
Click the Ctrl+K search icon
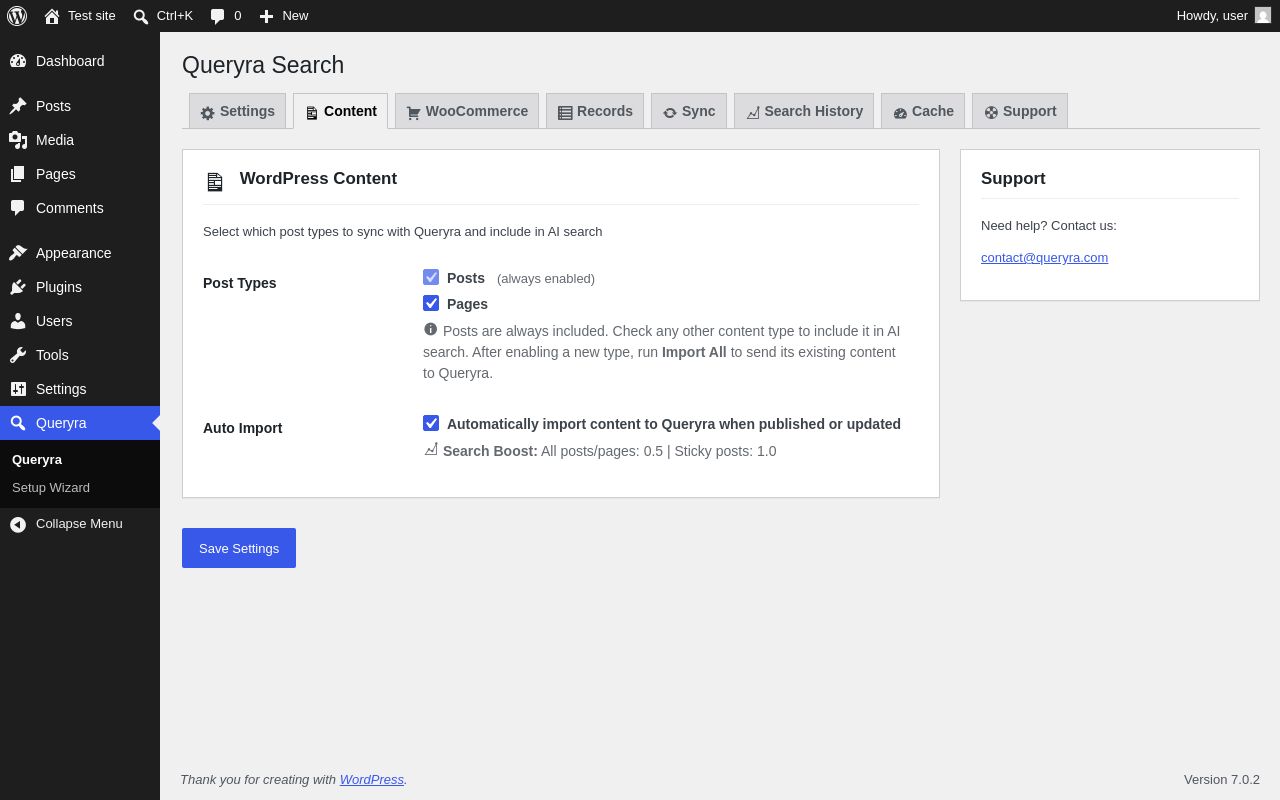tap(141, 16)
